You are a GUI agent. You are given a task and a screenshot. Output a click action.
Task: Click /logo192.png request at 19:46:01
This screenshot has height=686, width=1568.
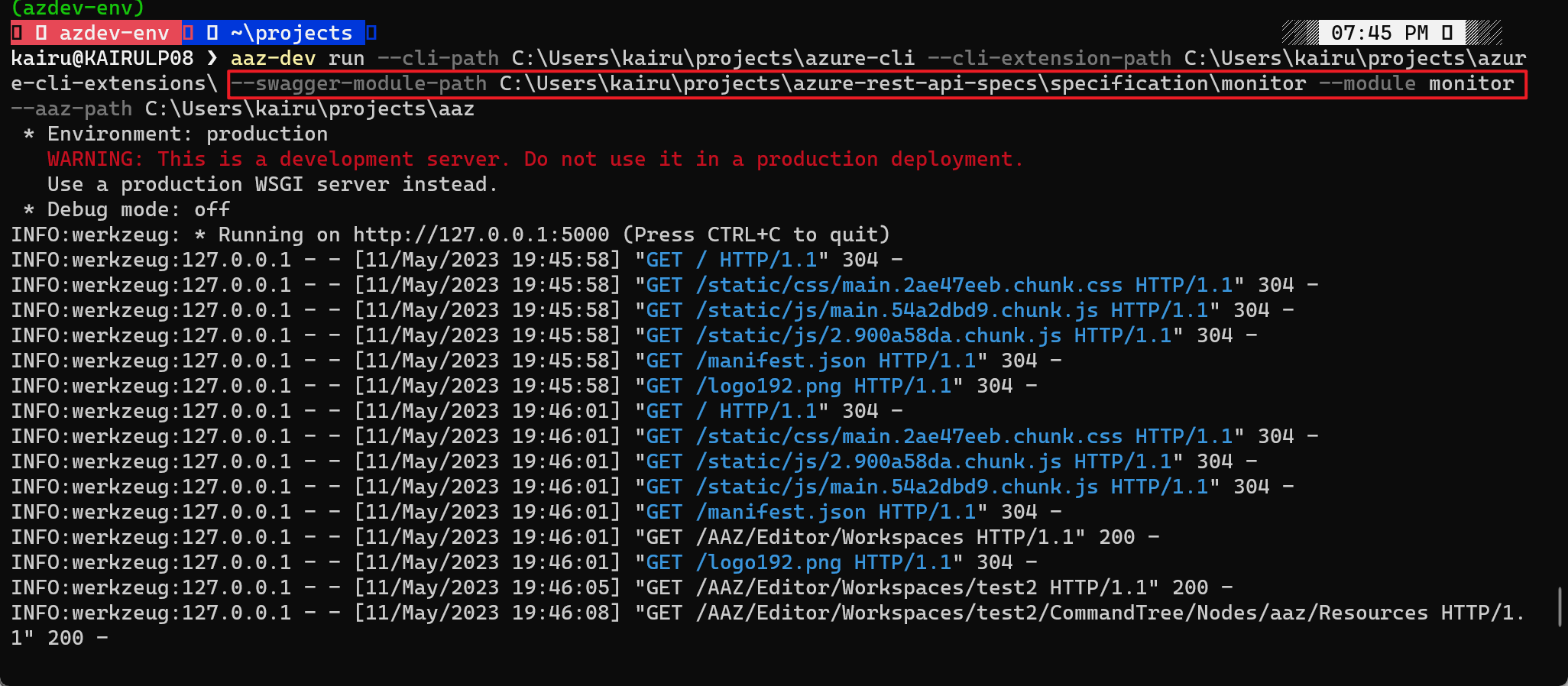click(799, 562)
